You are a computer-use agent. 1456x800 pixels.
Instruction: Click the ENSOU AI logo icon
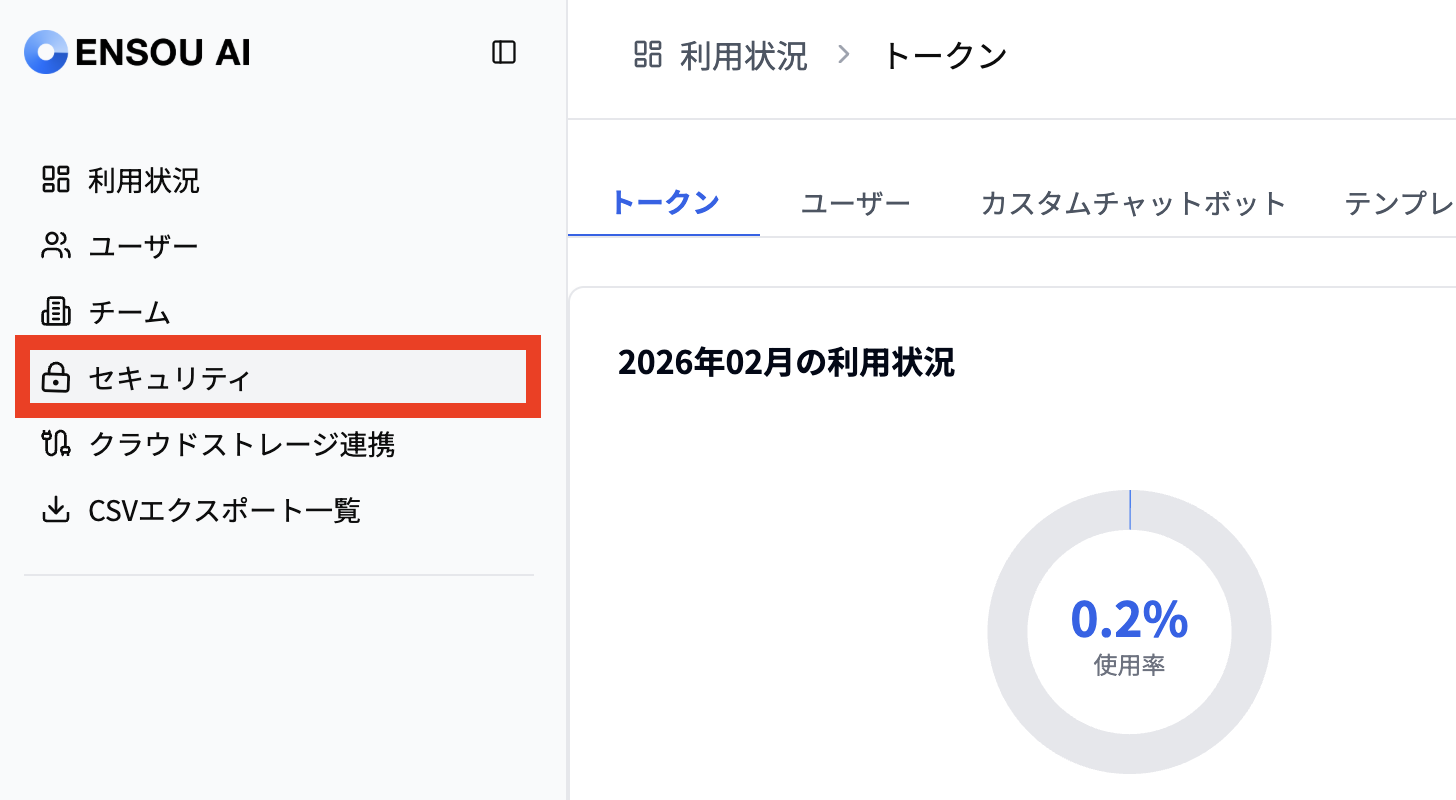[46, 52]
